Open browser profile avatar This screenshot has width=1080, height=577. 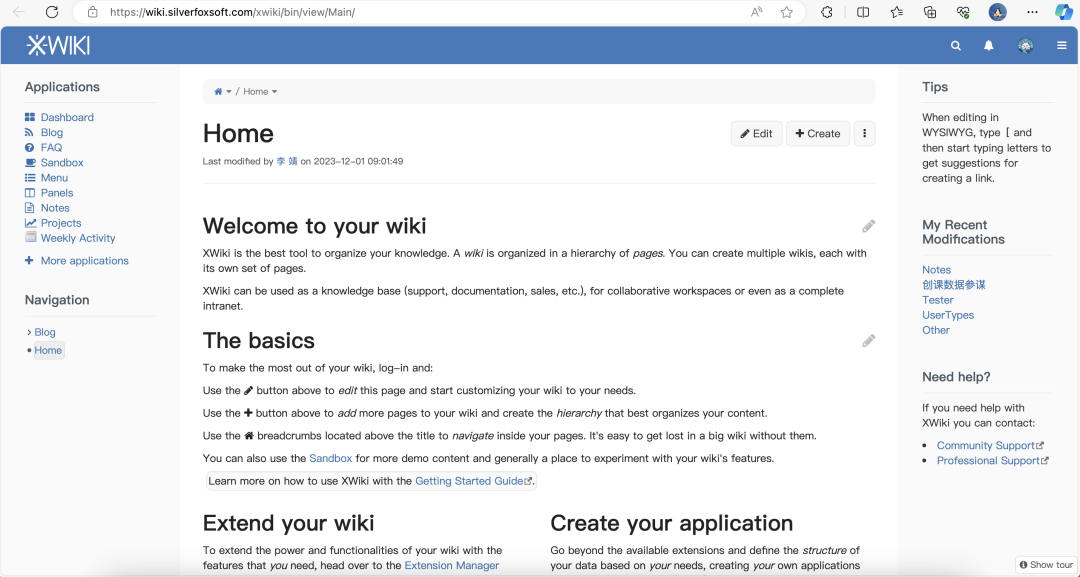click(x=997, y=12)
